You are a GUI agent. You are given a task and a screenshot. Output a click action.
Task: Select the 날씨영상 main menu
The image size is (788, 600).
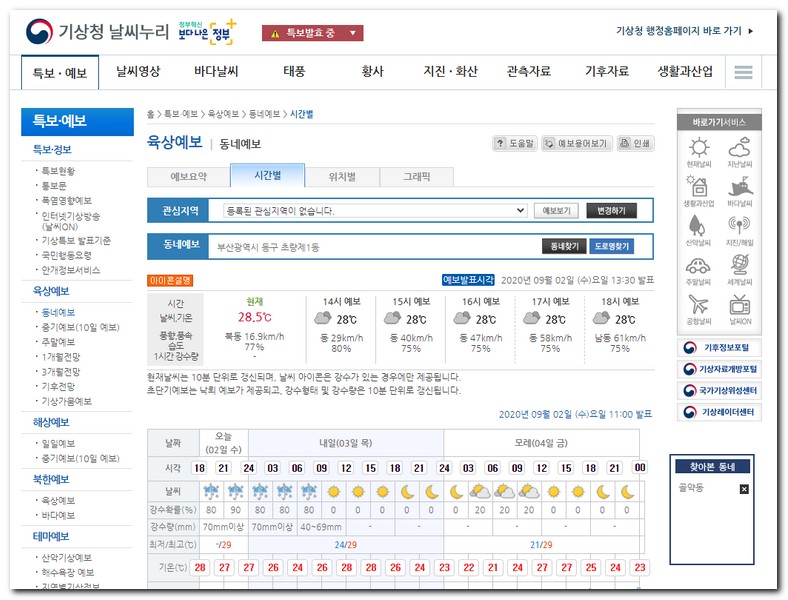pos(138,71)
